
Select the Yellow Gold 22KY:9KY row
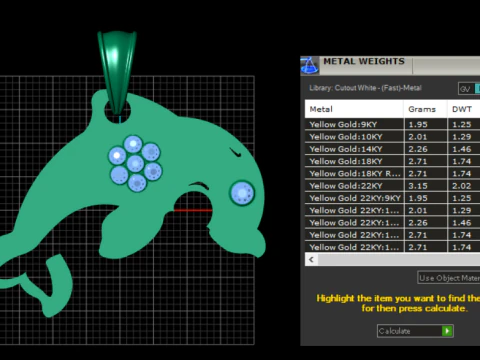[392, 198]
